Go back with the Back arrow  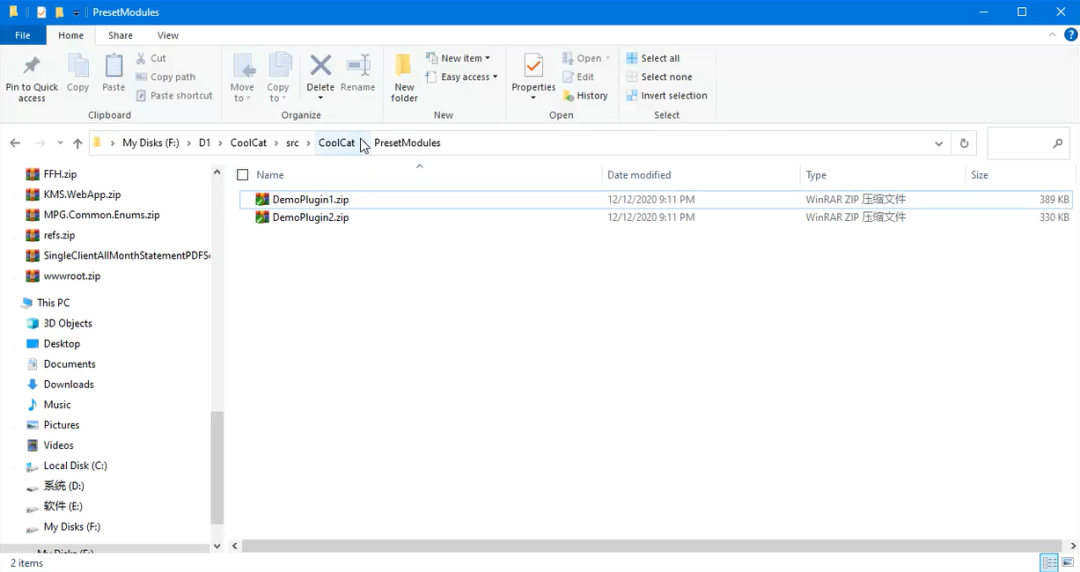click(x=15, y=143)
